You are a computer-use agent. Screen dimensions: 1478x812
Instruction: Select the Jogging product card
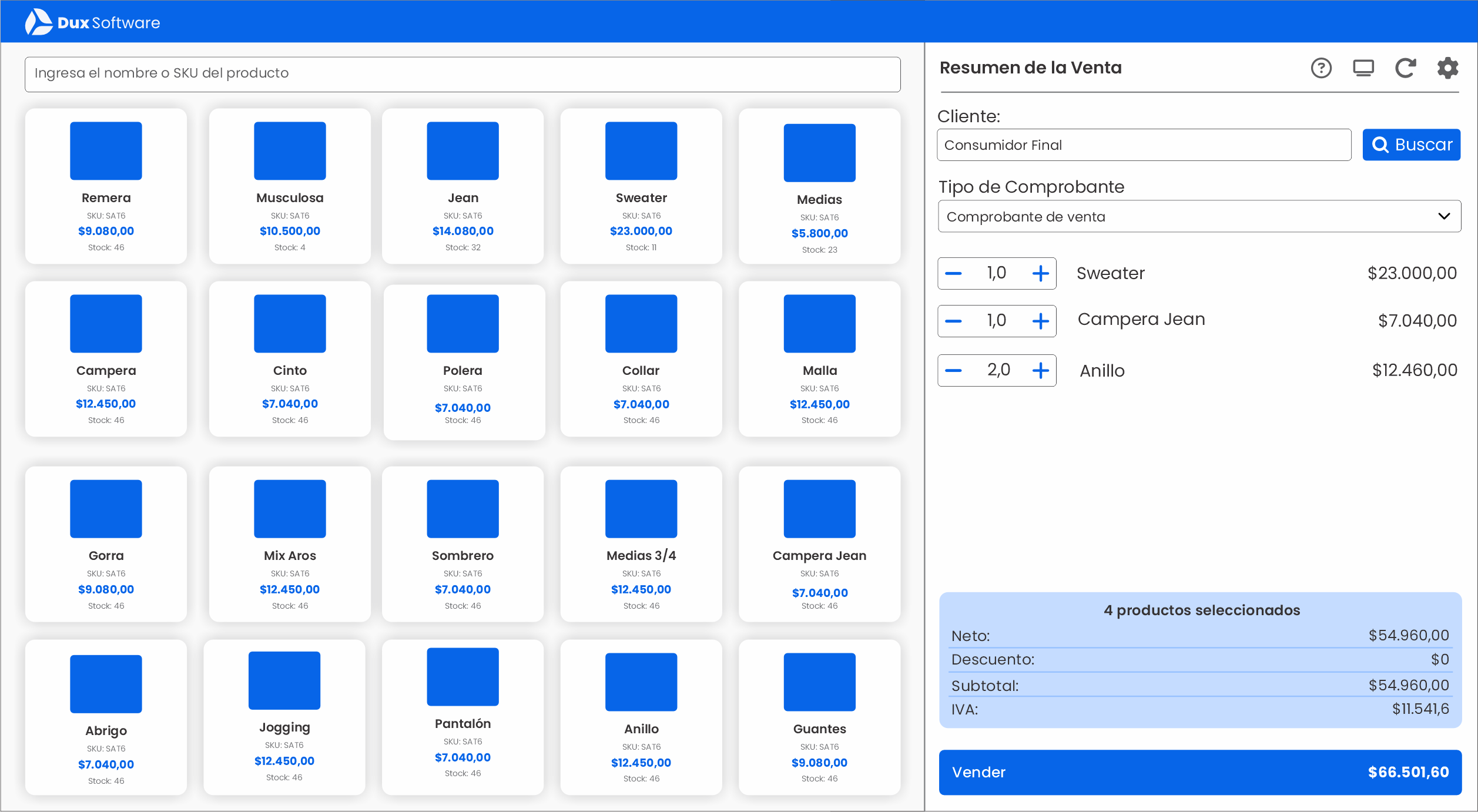[284, 717]
